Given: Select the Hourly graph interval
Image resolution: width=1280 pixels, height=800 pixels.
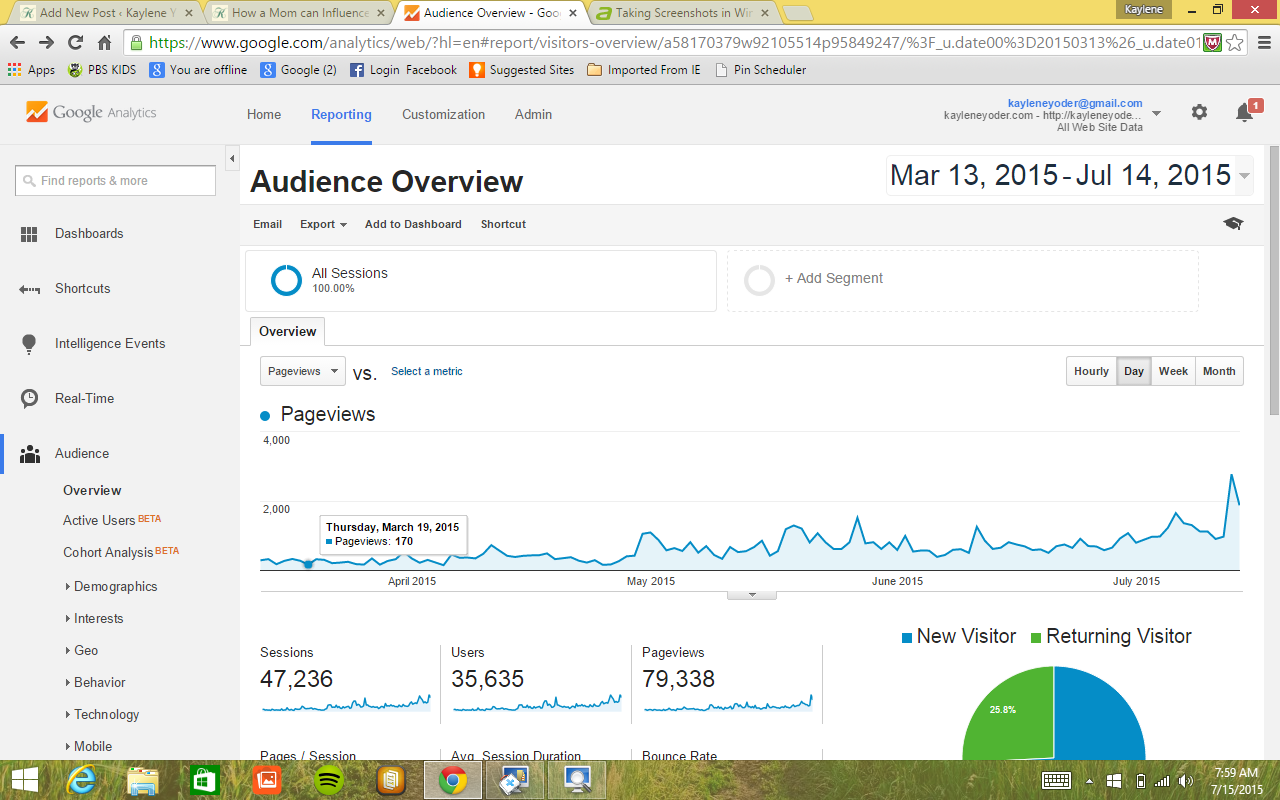Looking at the screenshot, I should coord(1091,371).
